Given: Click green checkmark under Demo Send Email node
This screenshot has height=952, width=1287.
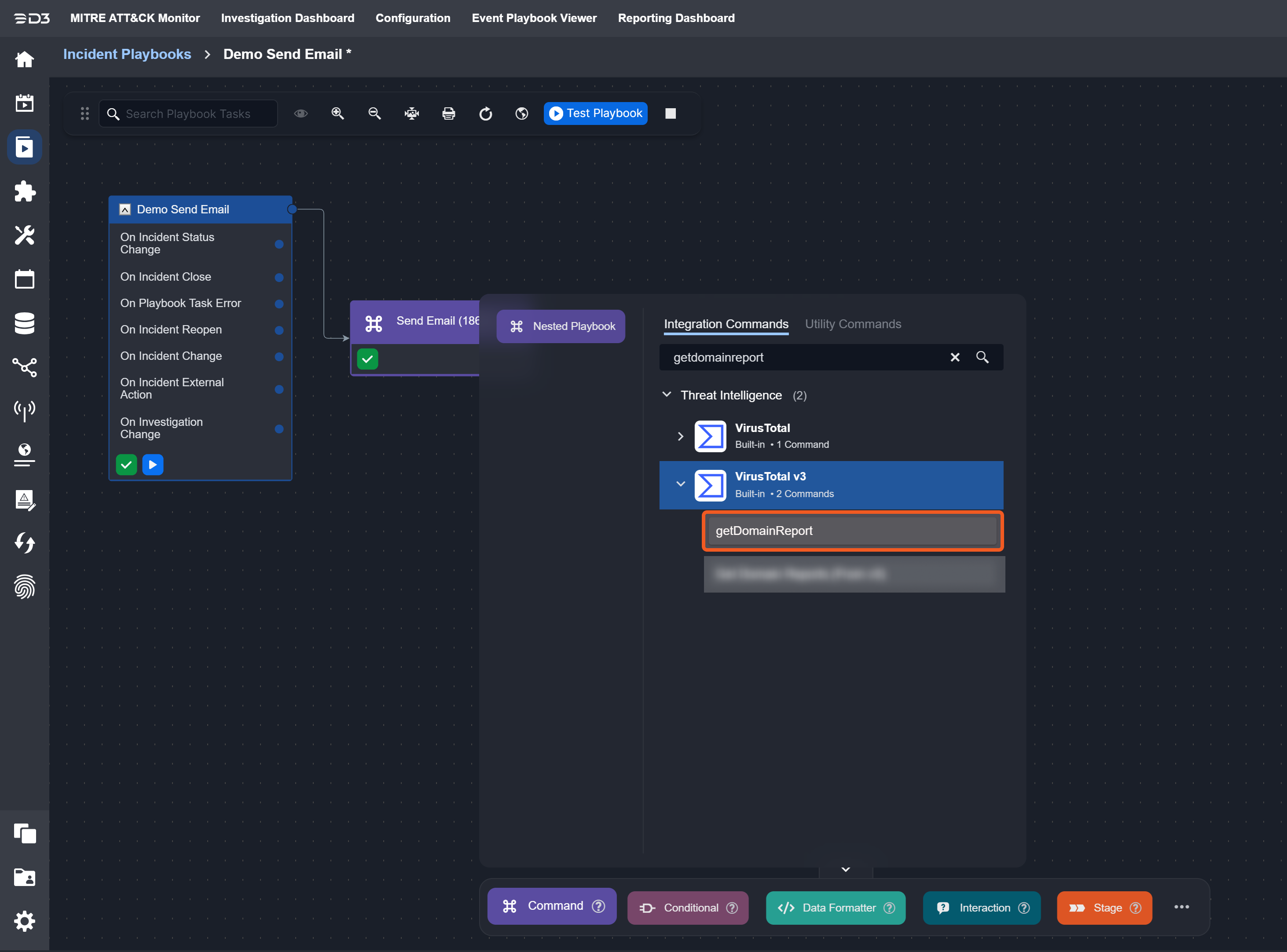Looking at the screenshot, I should click(126, 465).
